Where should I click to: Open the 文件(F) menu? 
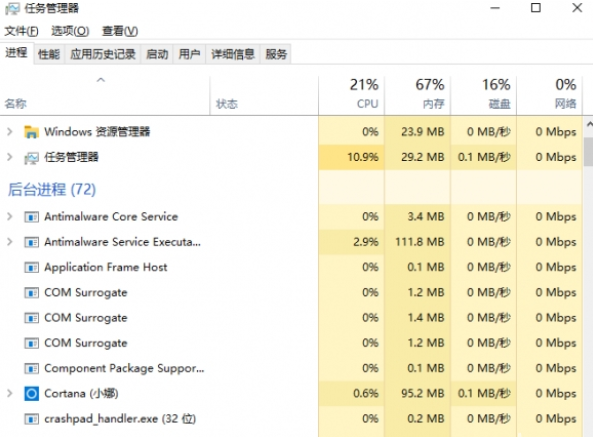click(22, 31)
